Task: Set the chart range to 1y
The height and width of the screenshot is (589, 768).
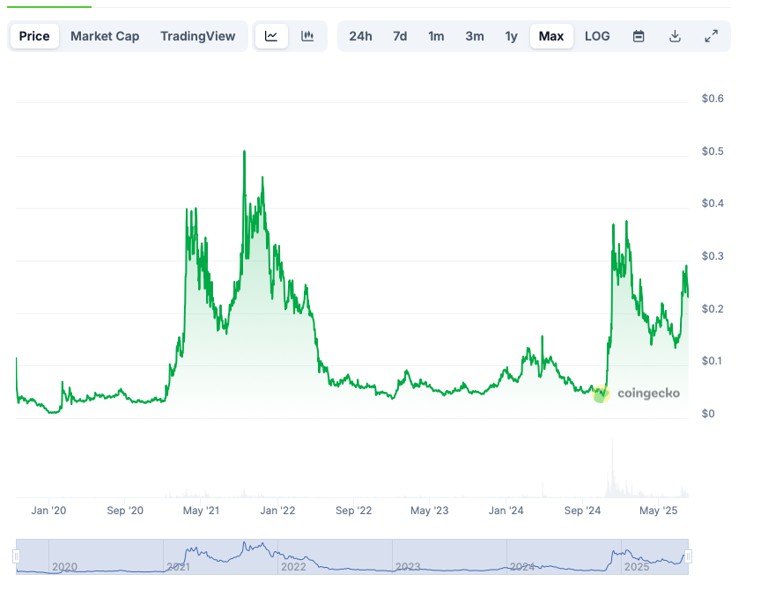Action: point(511,36)
